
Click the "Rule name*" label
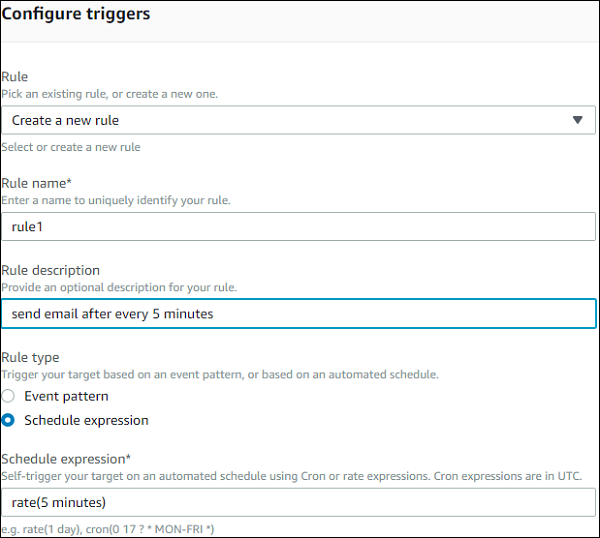coord(36,182)
